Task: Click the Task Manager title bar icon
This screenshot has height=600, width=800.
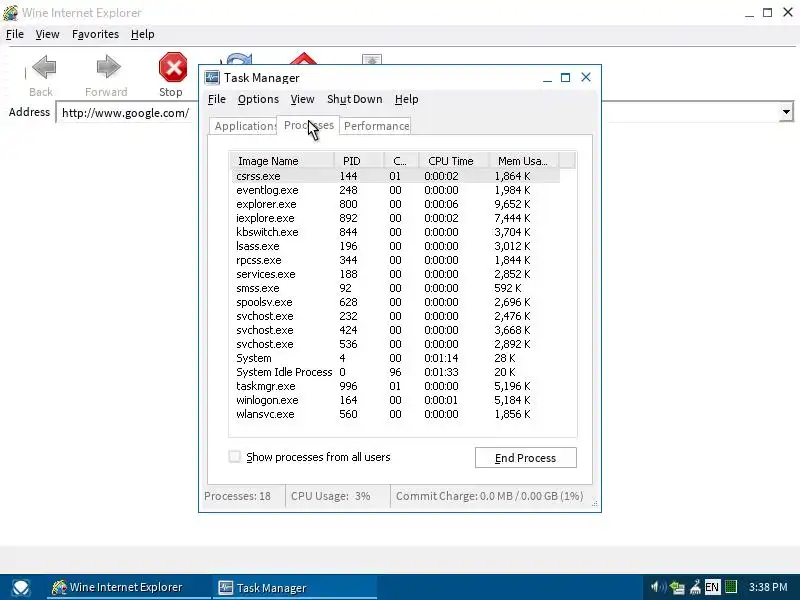Action: click(x=212, y=78)
